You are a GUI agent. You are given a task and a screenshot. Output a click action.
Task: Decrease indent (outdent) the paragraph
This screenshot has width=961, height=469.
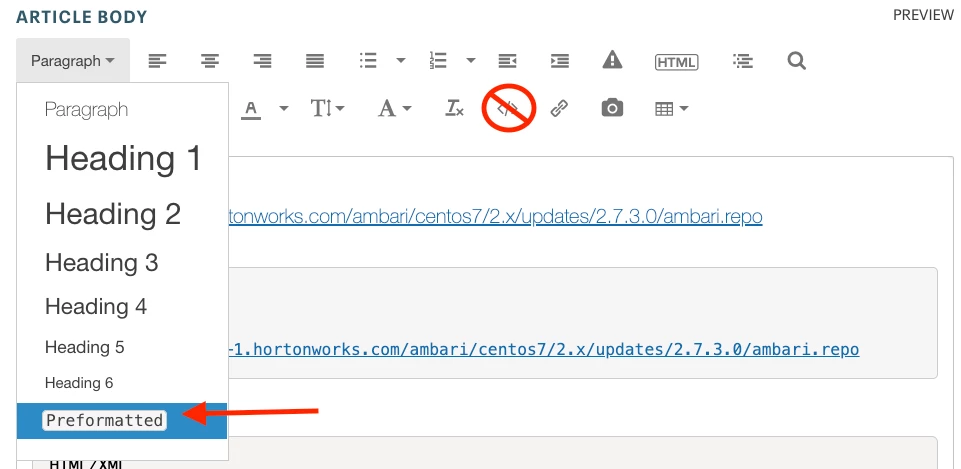pyautogui.click(x=507, y=61)
